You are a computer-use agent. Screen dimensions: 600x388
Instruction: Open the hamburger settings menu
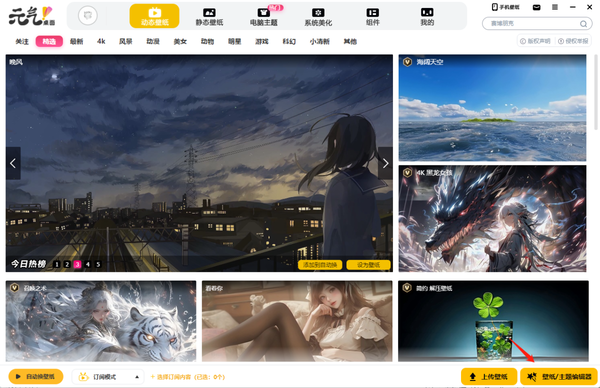click(x=554, y=7)
